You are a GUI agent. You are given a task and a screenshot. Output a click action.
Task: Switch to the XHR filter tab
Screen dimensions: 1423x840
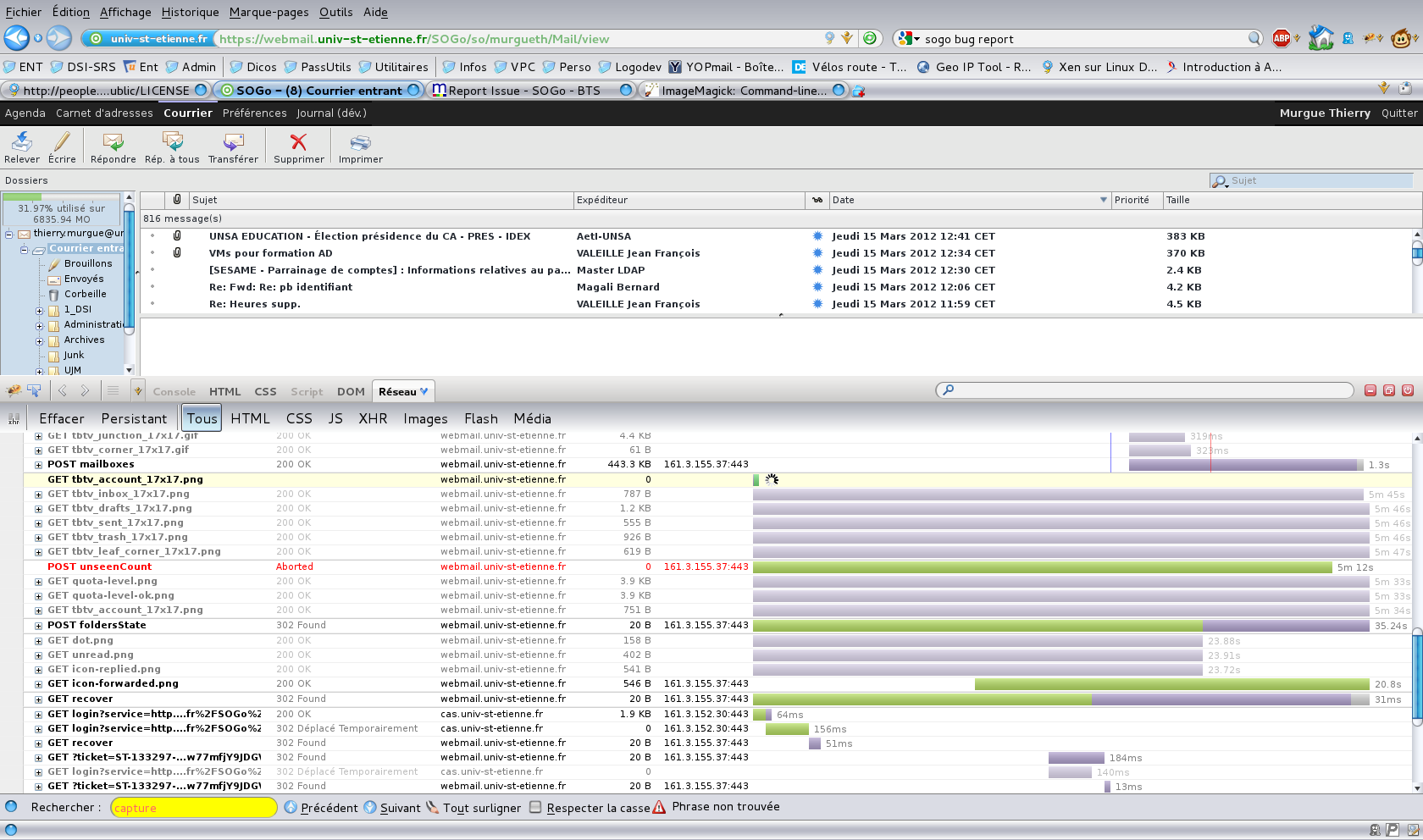click(373, 418)
